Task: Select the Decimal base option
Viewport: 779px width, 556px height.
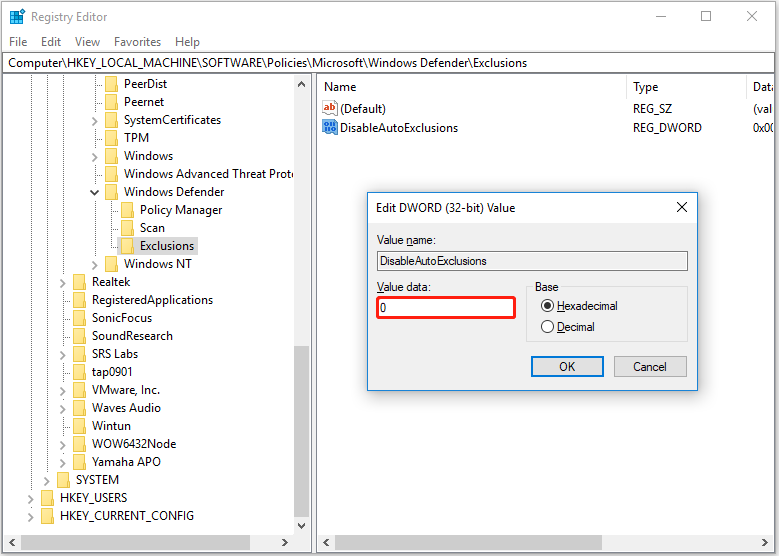Action: [547, 326]
